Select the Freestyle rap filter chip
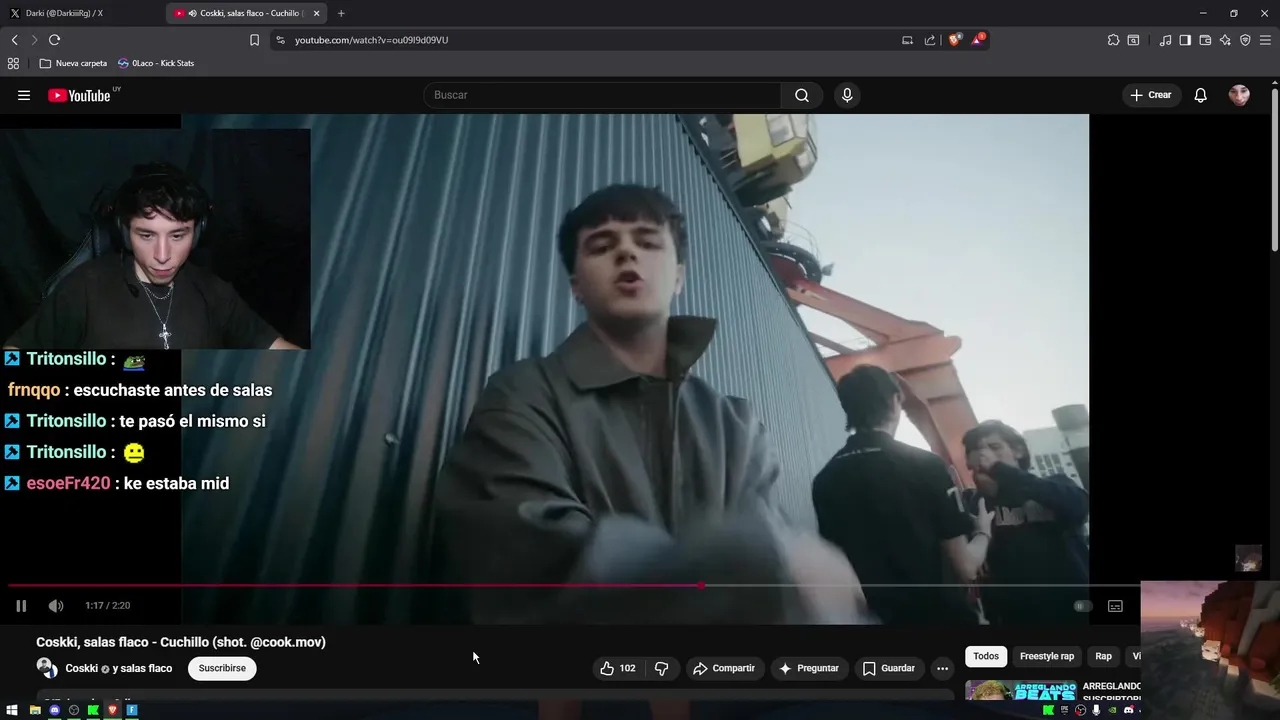Image resolution: width=1280 pixels, height=720 pixels. pos(1047,656)
